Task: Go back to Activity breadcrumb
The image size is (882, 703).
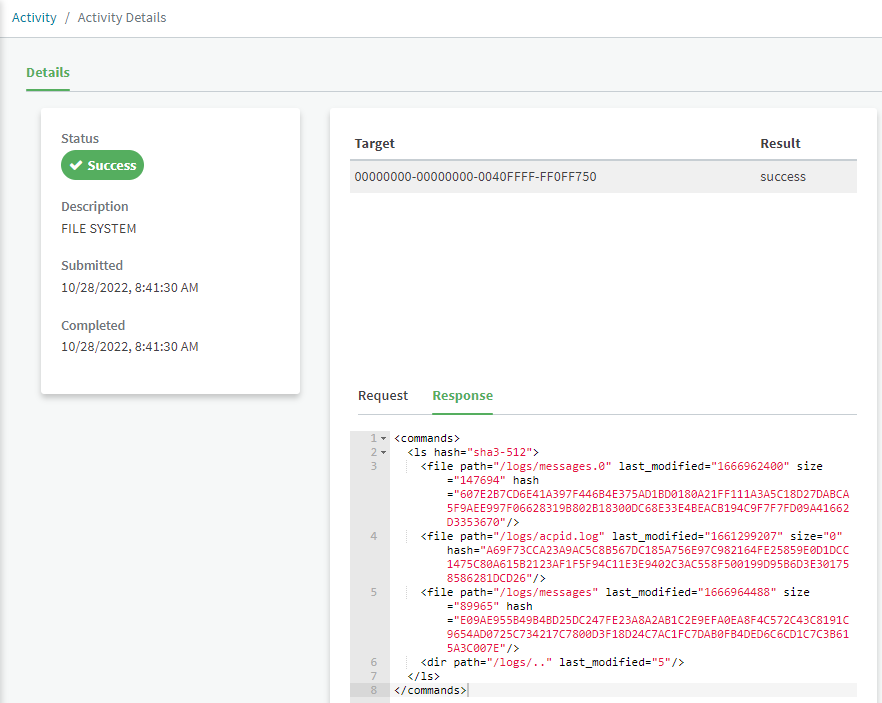Action: [34, 18]
